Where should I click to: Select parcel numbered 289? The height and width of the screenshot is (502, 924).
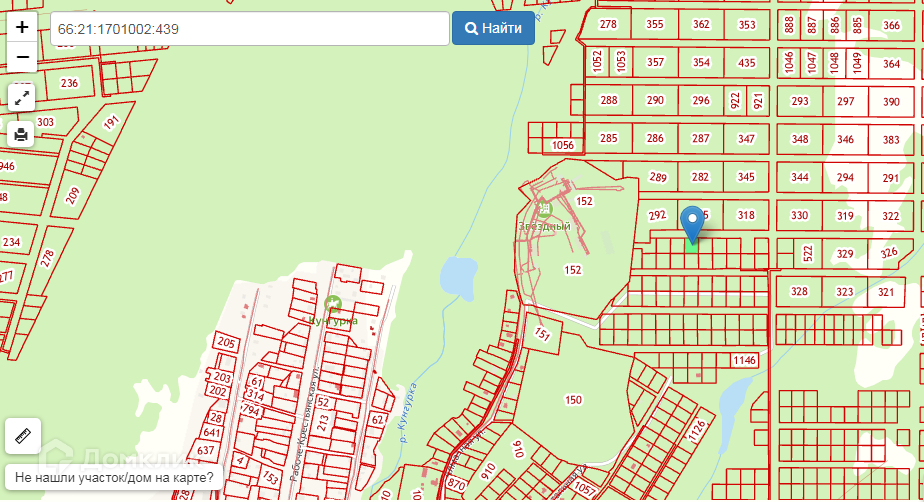pos(657,177)
